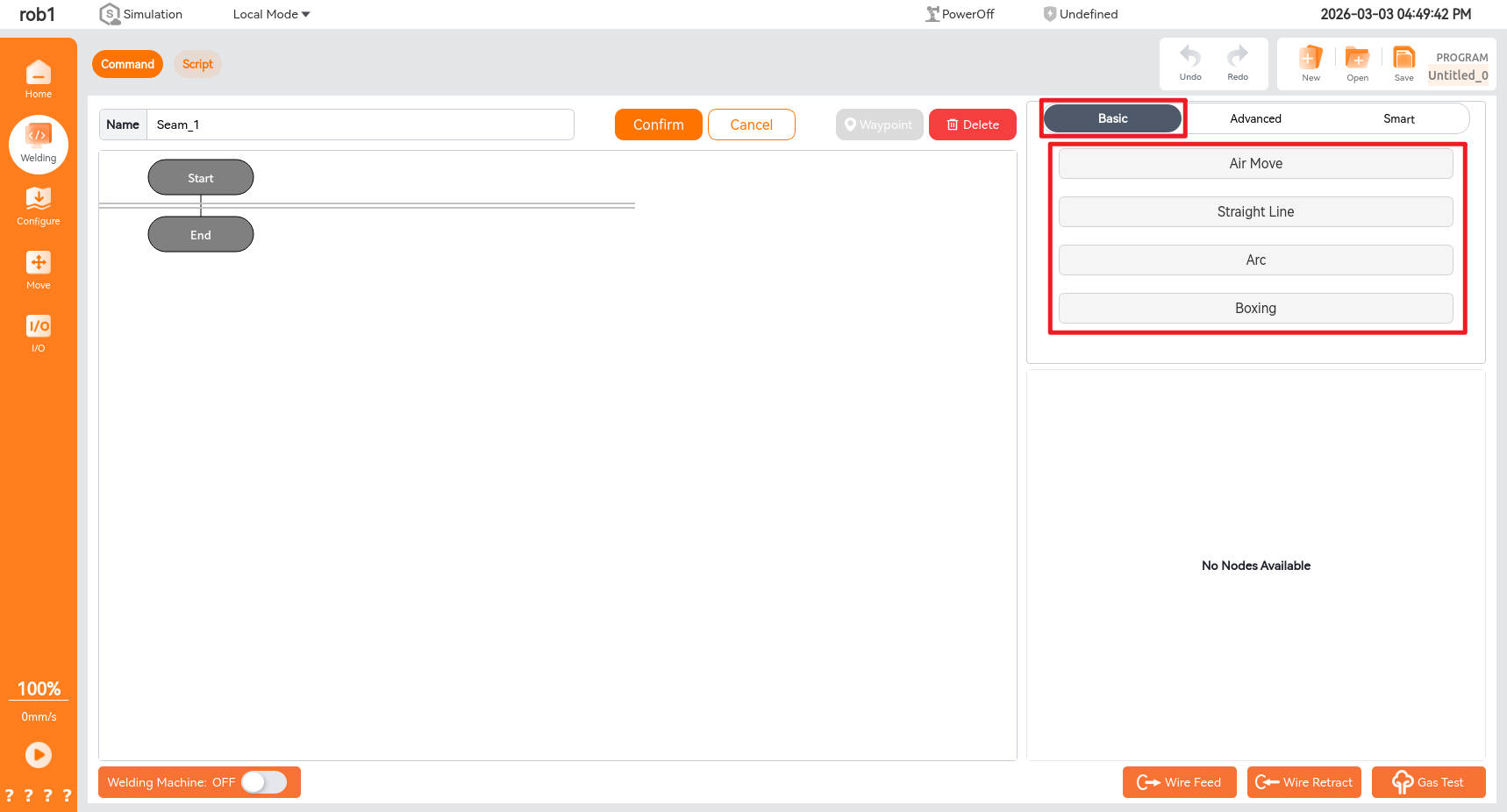Open the Home sidebar icon
The image size is (1507, 812).
[x=38, y=79]
